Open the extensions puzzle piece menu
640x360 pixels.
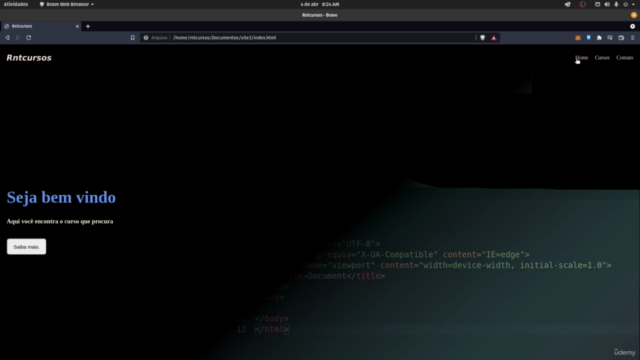point(599,38)
